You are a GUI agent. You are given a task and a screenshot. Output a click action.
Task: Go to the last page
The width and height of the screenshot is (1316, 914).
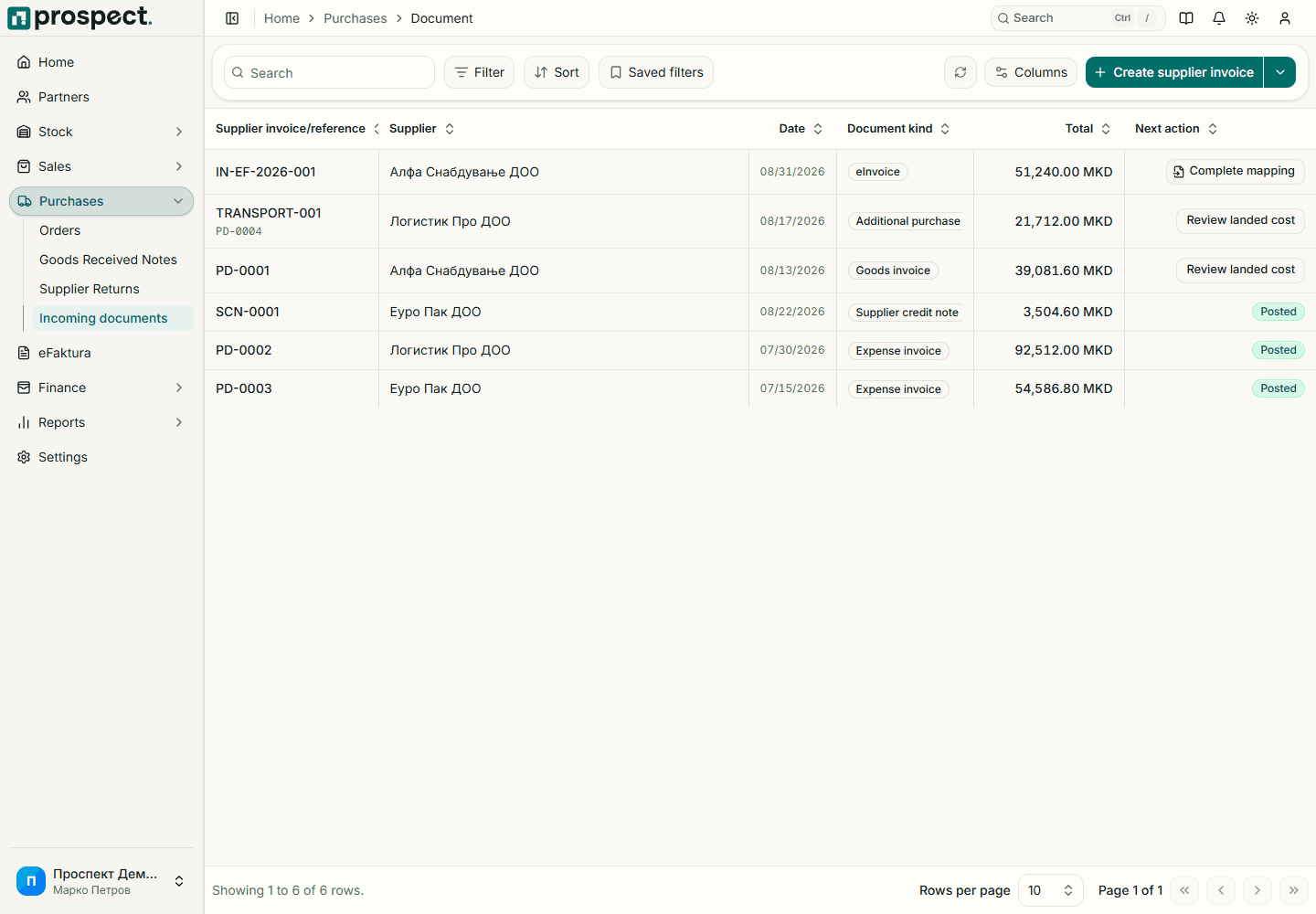click(x=1294, y=890)
